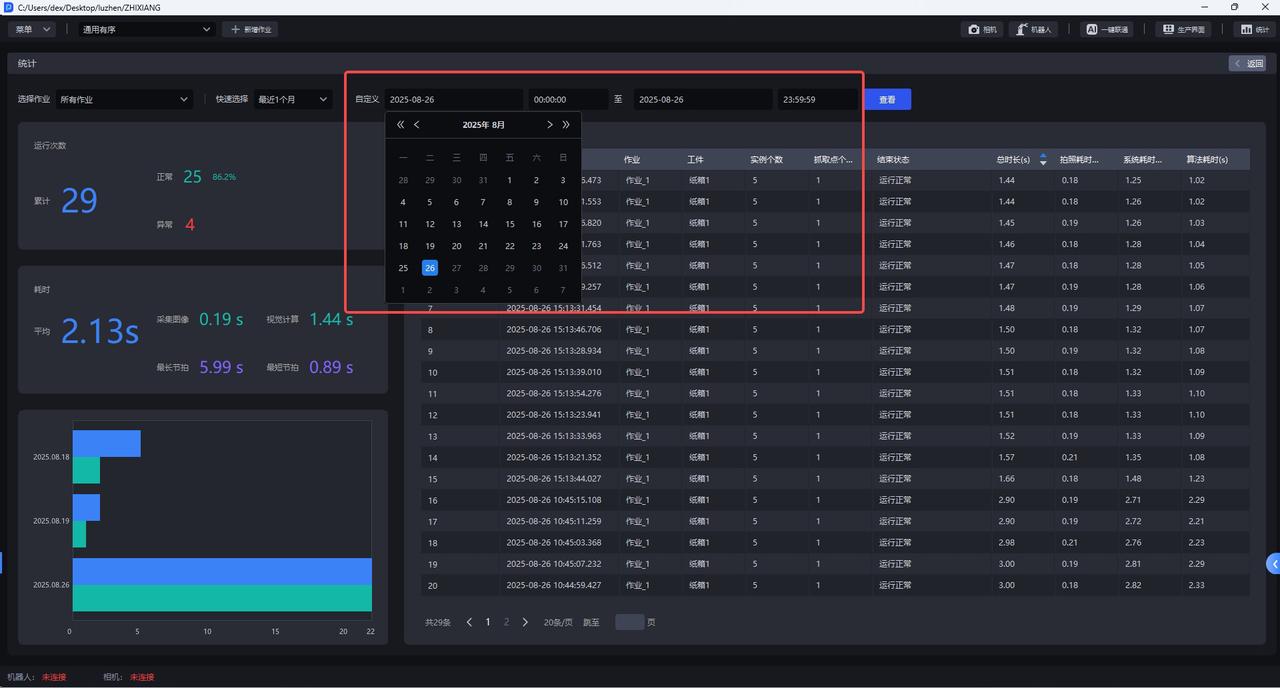The height and width of the screenshot is (688, 1280).
Task: Open the 菜单 dropdown menu
Action: (35, 30)
